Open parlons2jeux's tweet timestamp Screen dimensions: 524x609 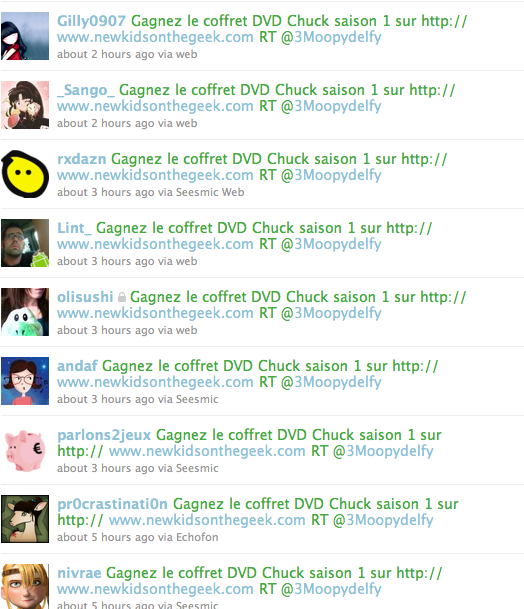click(x=106, y=468)
